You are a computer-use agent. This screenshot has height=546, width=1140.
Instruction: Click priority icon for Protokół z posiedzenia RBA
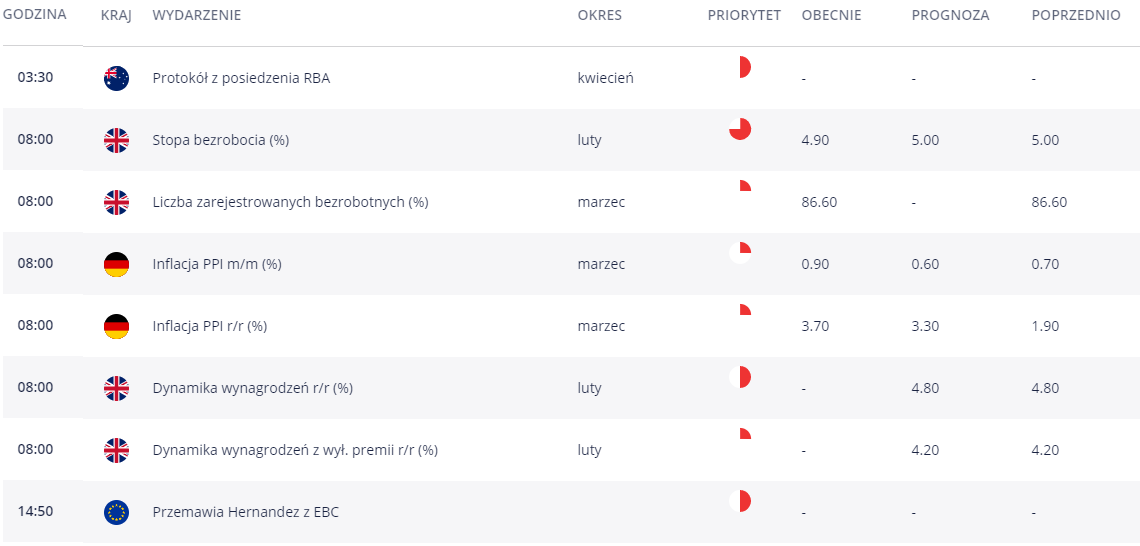740,67
